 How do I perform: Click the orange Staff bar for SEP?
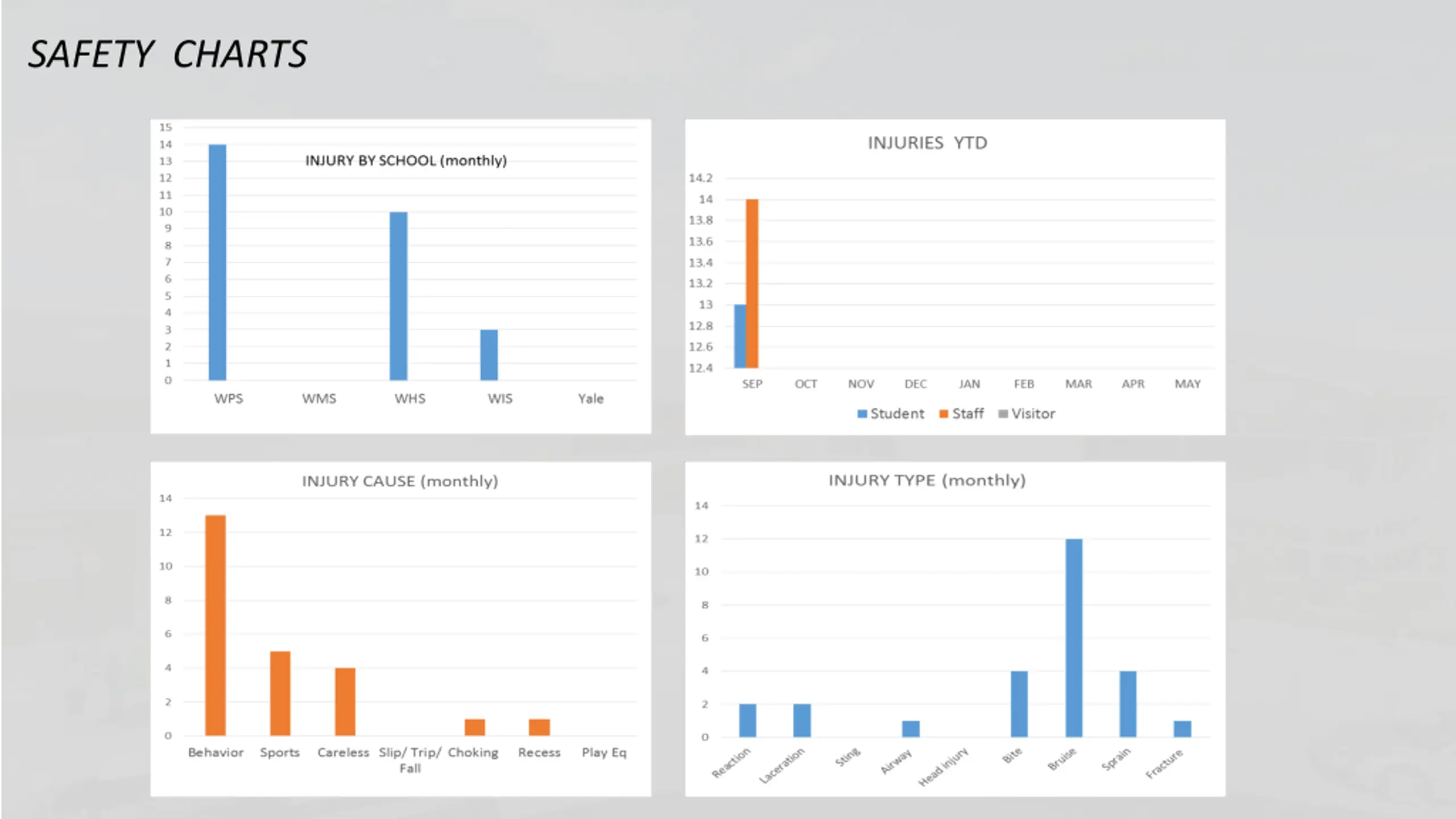(752, 283)
